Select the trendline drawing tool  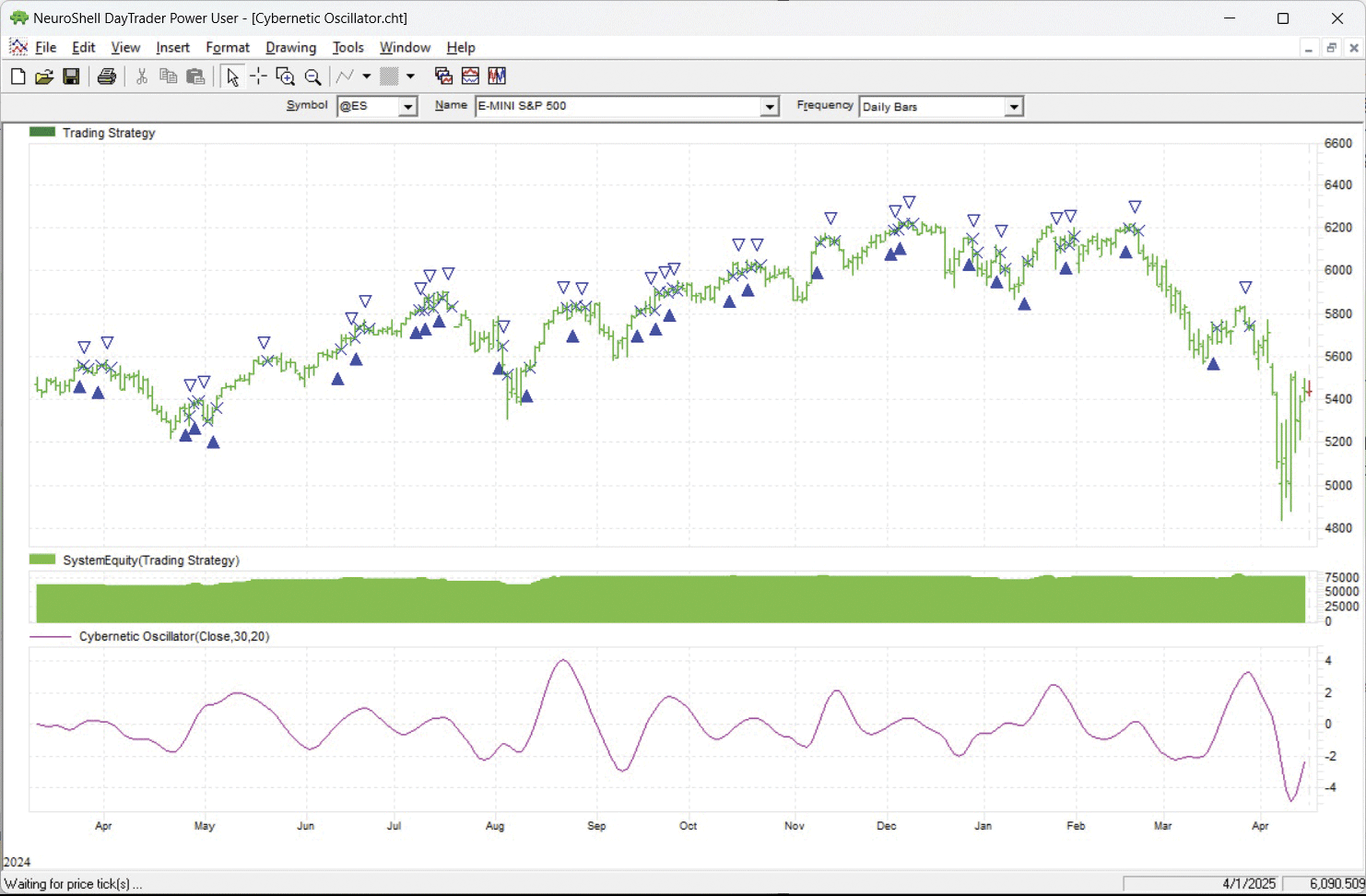click(x=346, y=77)
